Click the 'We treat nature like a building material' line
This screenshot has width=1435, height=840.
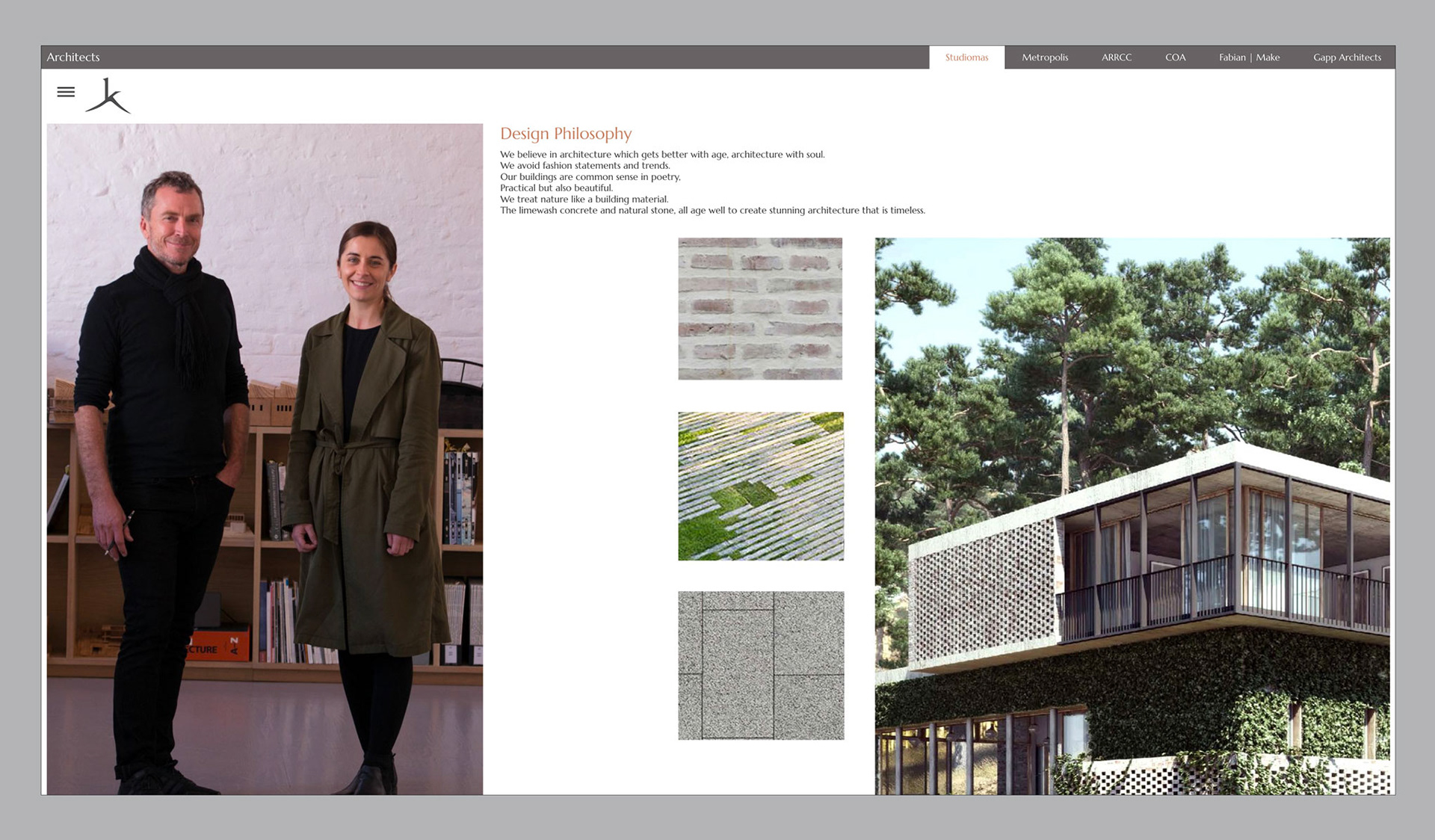pos(584,200)
